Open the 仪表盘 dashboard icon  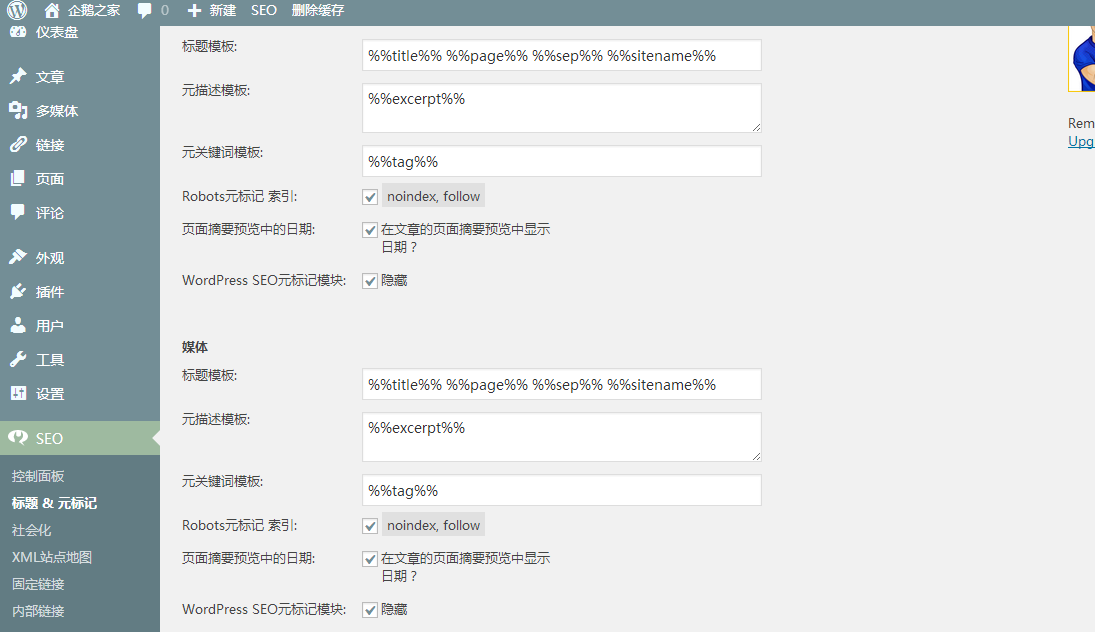click(18, 32)
